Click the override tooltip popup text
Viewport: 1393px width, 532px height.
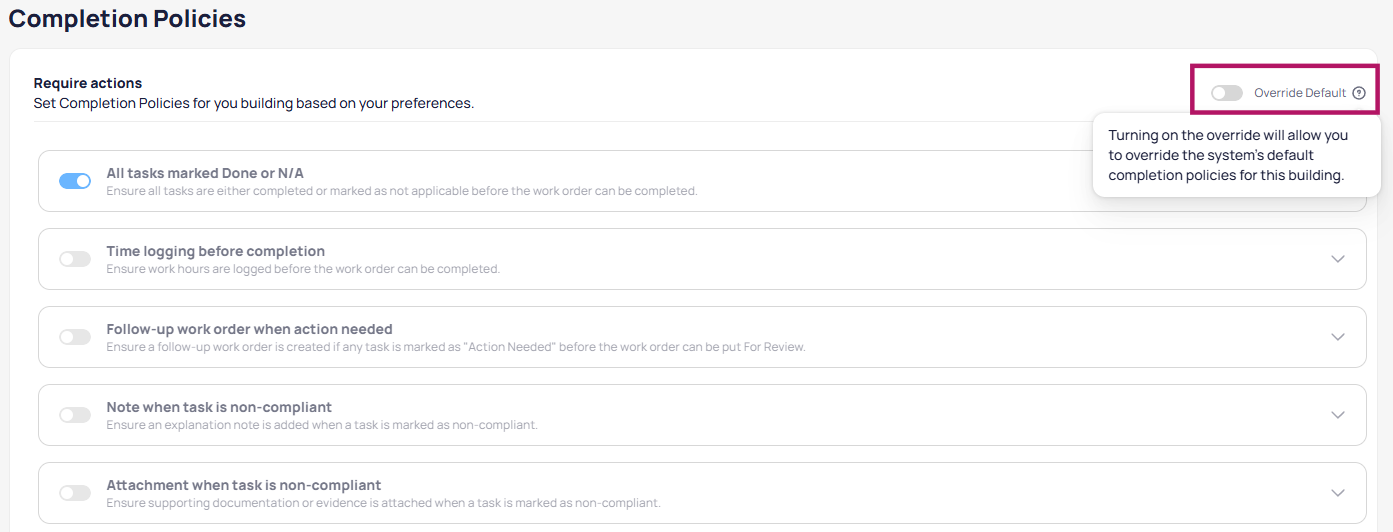(x=1228, y=155)
